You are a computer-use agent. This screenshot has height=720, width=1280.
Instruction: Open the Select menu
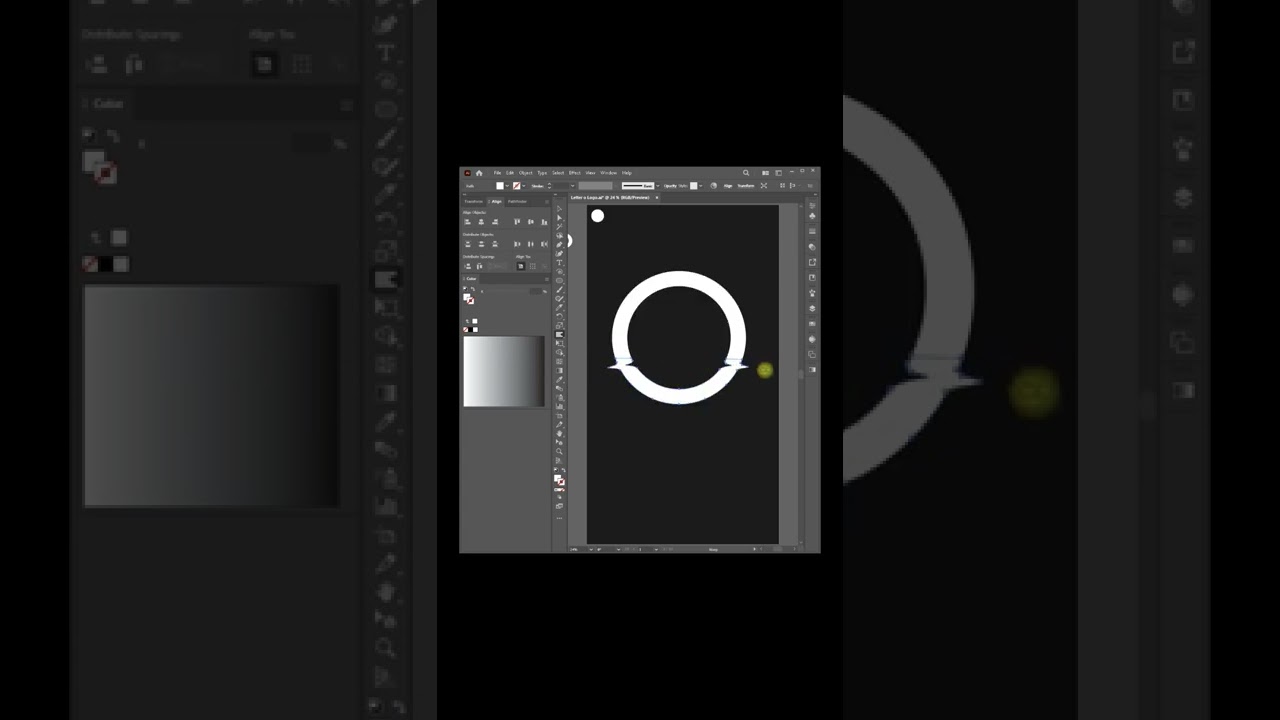click(x=558, y=173)
